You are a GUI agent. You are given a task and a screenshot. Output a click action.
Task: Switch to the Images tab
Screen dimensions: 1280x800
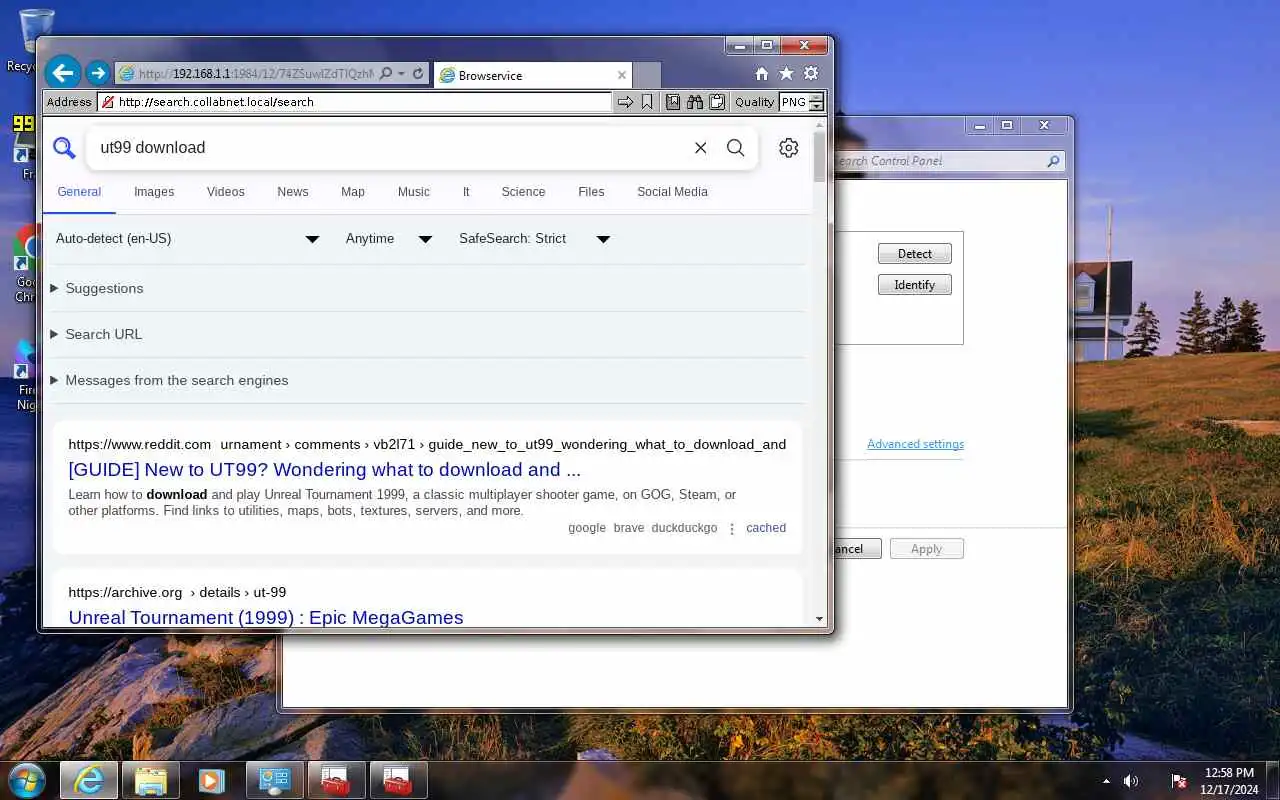pyautogui.click(x=154, y=192)
